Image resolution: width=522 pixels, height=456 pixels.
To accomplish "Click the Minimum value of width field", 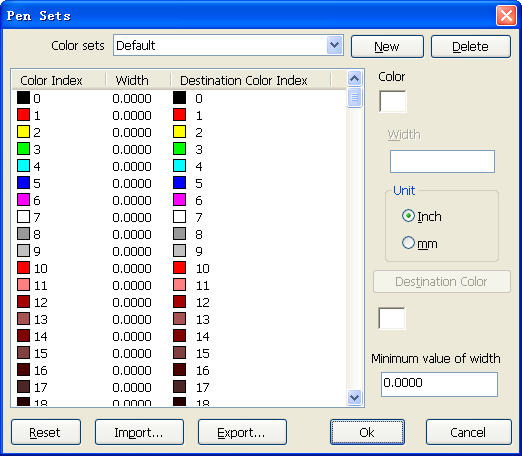I will pos(439,384).
